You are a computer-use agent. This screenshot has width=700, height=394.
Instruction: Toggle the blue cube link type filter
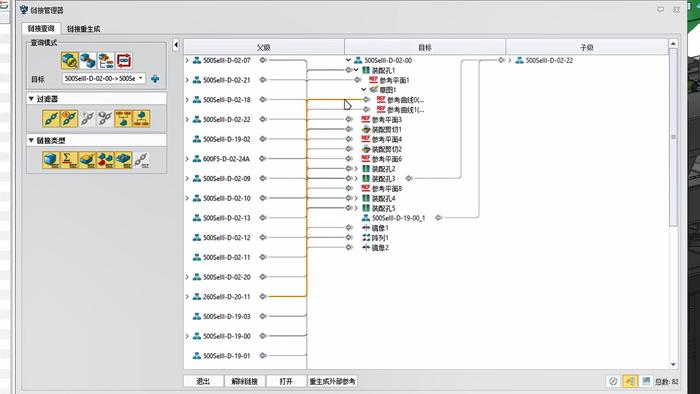(51, 160)
